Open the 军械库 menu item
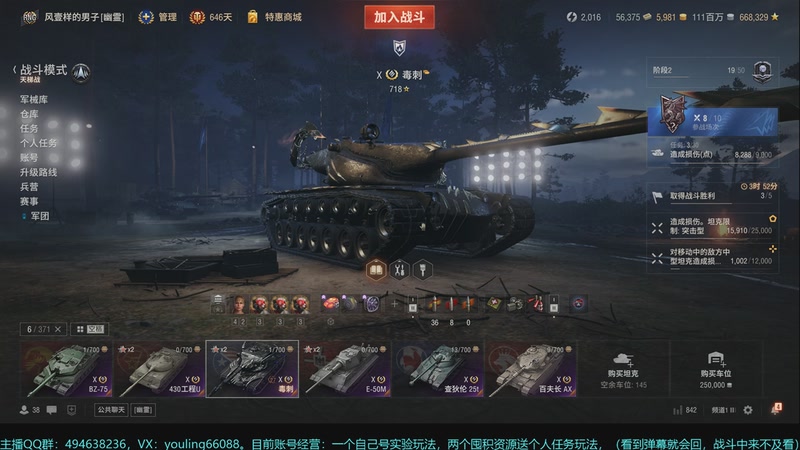The width and height of the screenshot is (800, 450). (x=34, y=99)
